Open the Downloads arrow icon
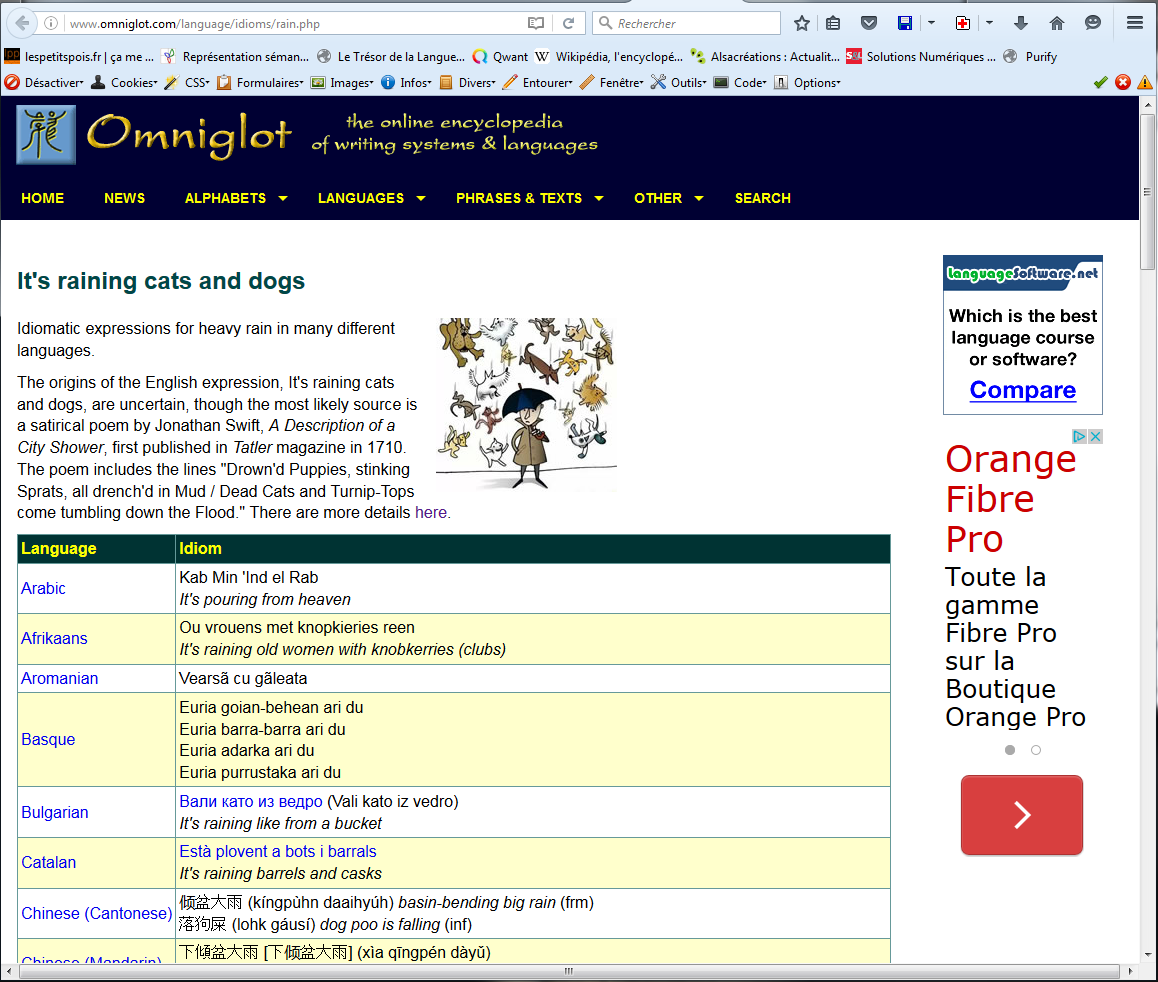 [x=1021, y=23]
